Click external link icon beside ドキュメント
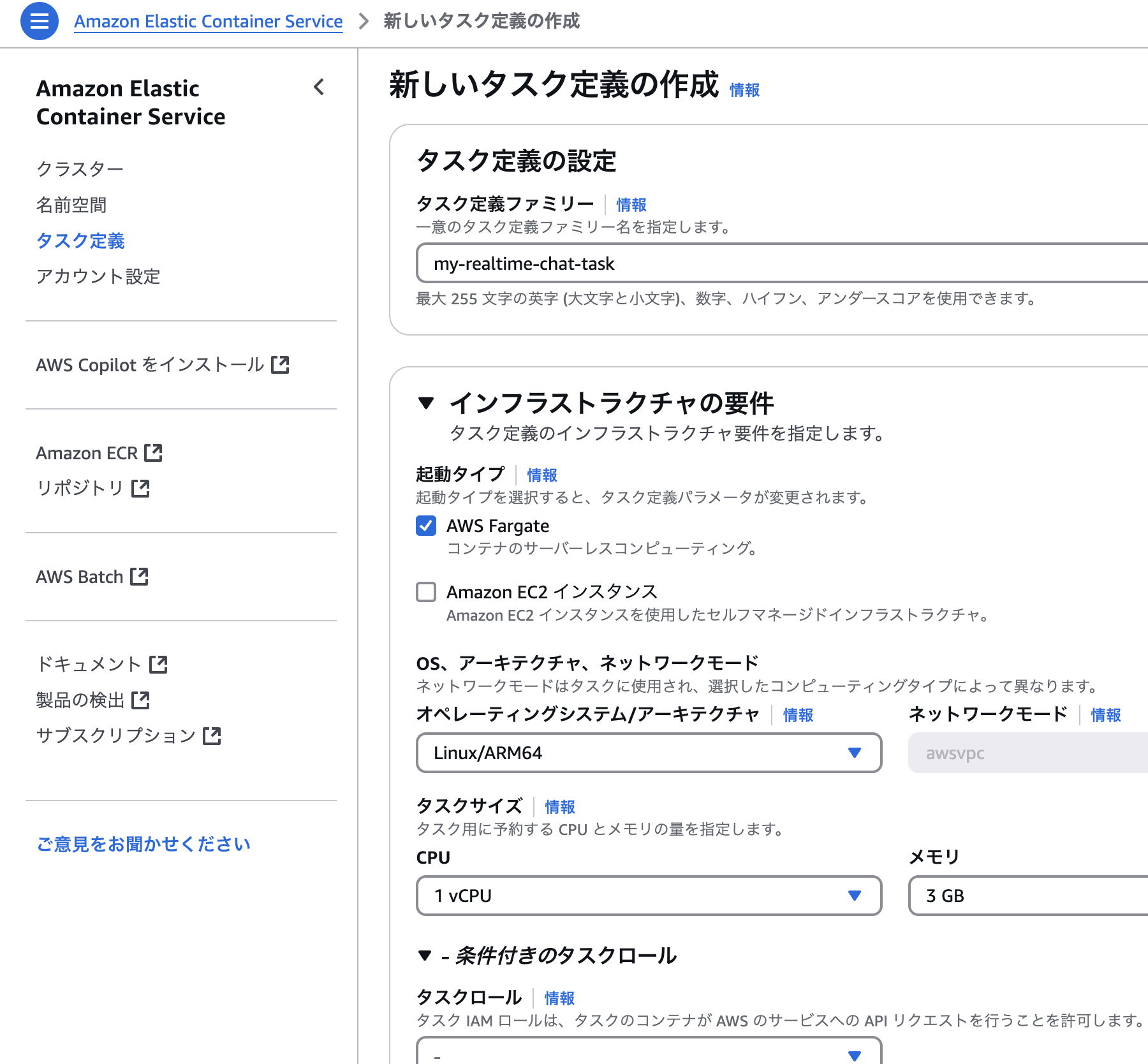1148x1064 pixels. click(158, 665)
